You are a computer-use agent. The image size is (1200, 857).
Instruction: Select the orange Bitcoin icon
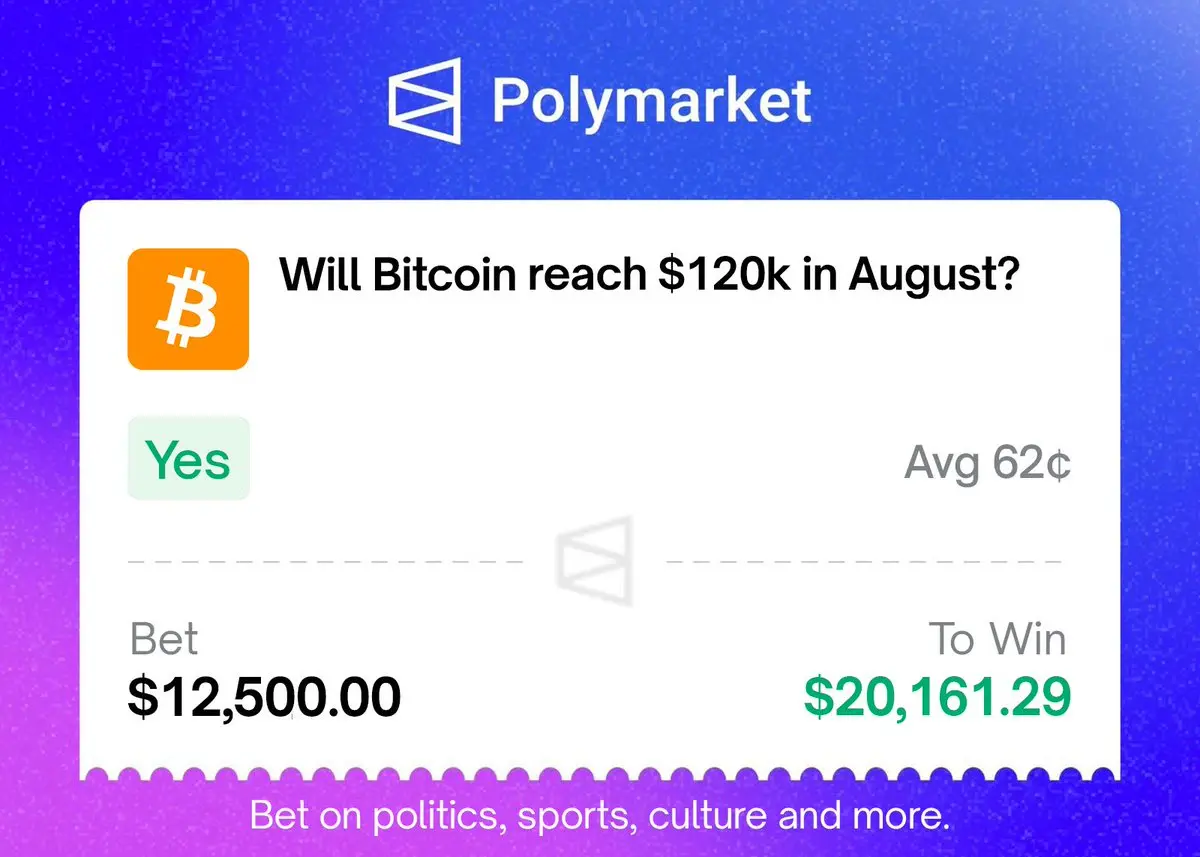[188, 309]
